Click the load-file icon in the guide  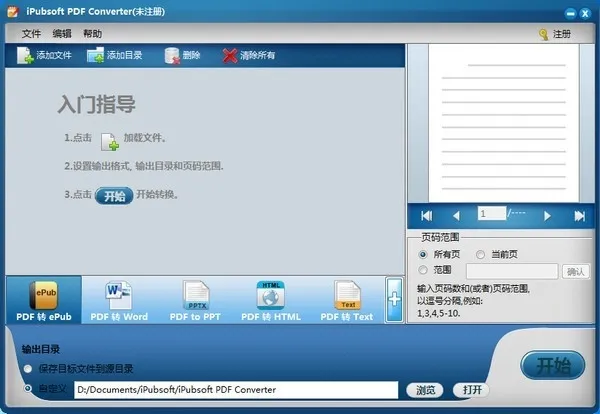coord(110,142)
